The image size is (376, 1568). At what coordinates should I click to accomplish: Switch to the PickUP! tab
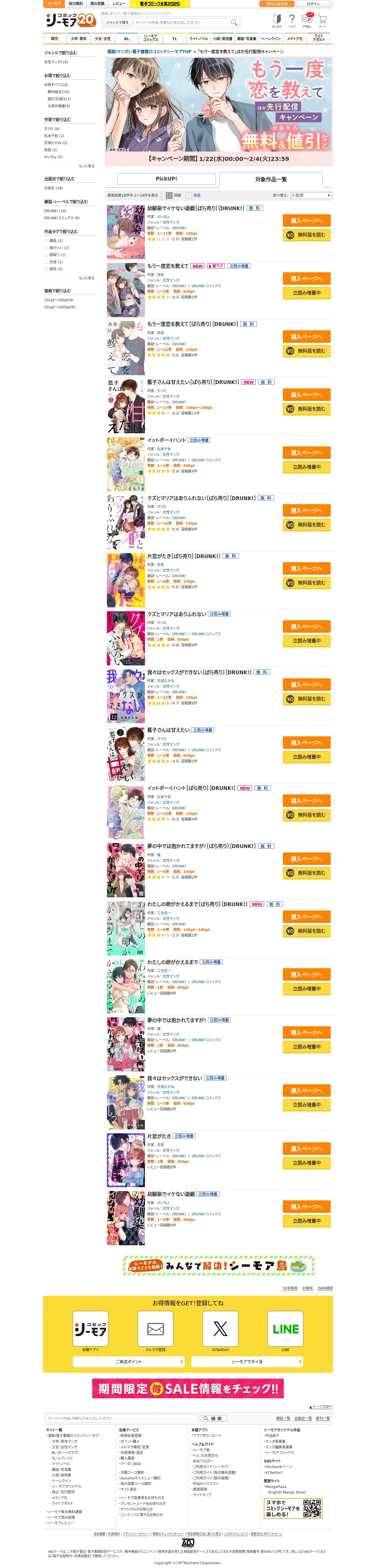point(166,179)
